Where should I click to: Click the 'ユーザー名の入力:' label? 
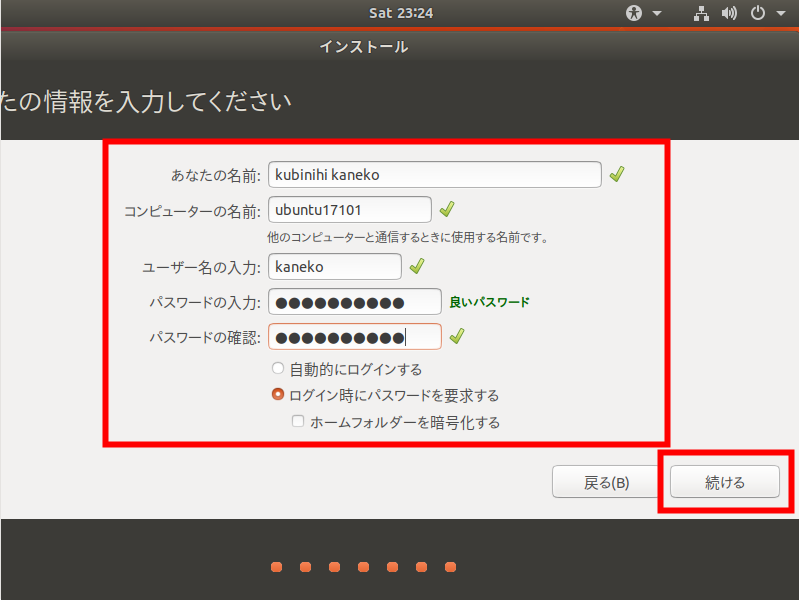click(201, 268)
